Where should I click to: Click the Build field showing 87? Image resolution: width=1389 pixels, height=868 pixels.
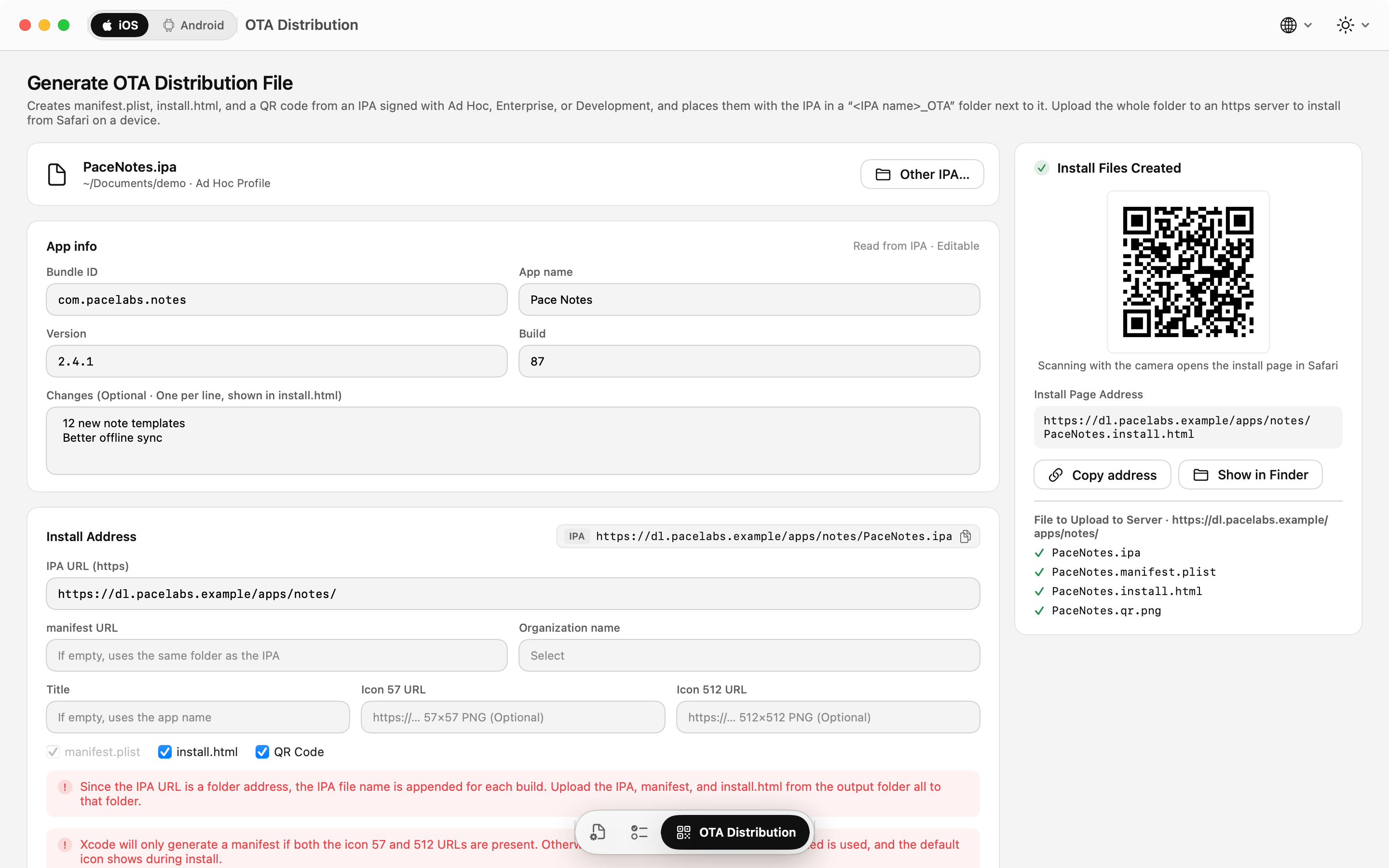pyautogui.click(x=749, y=361)
